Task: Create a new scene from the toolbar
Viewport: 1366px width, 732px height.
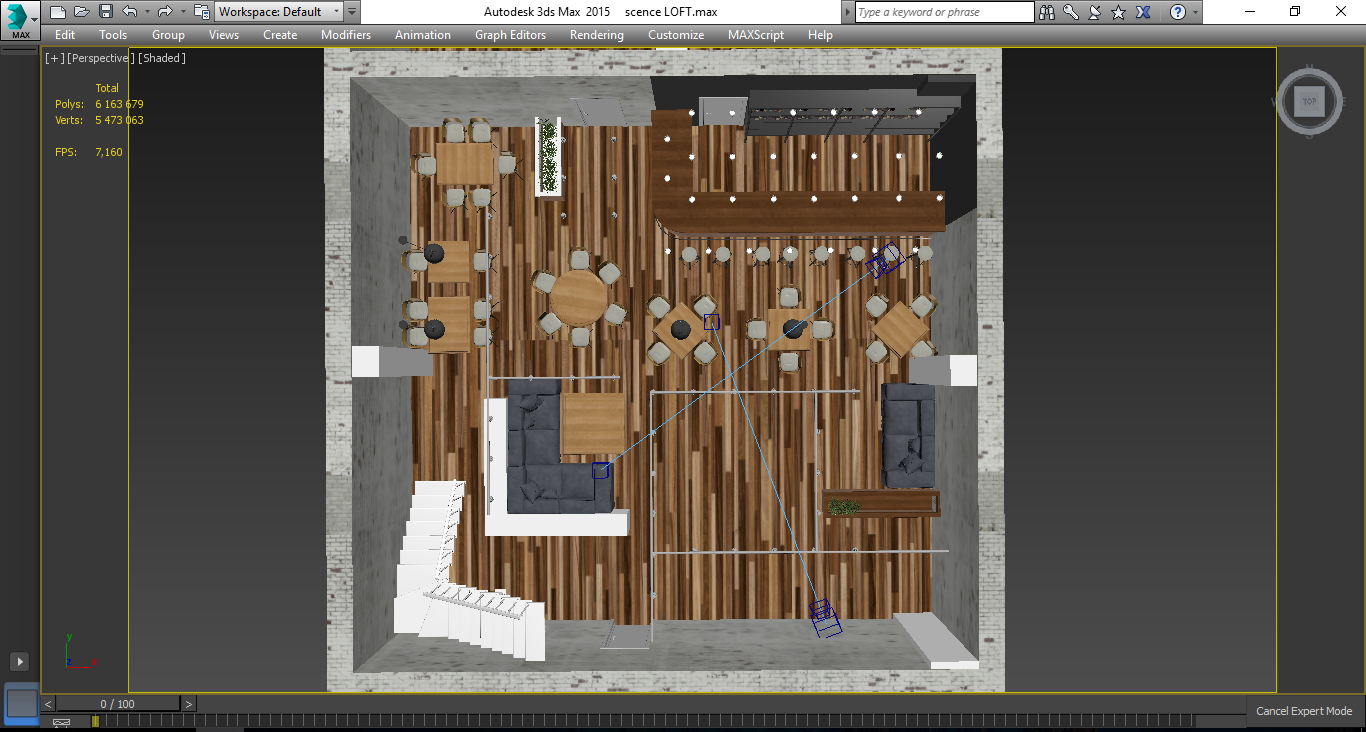Action: [58, 12]
